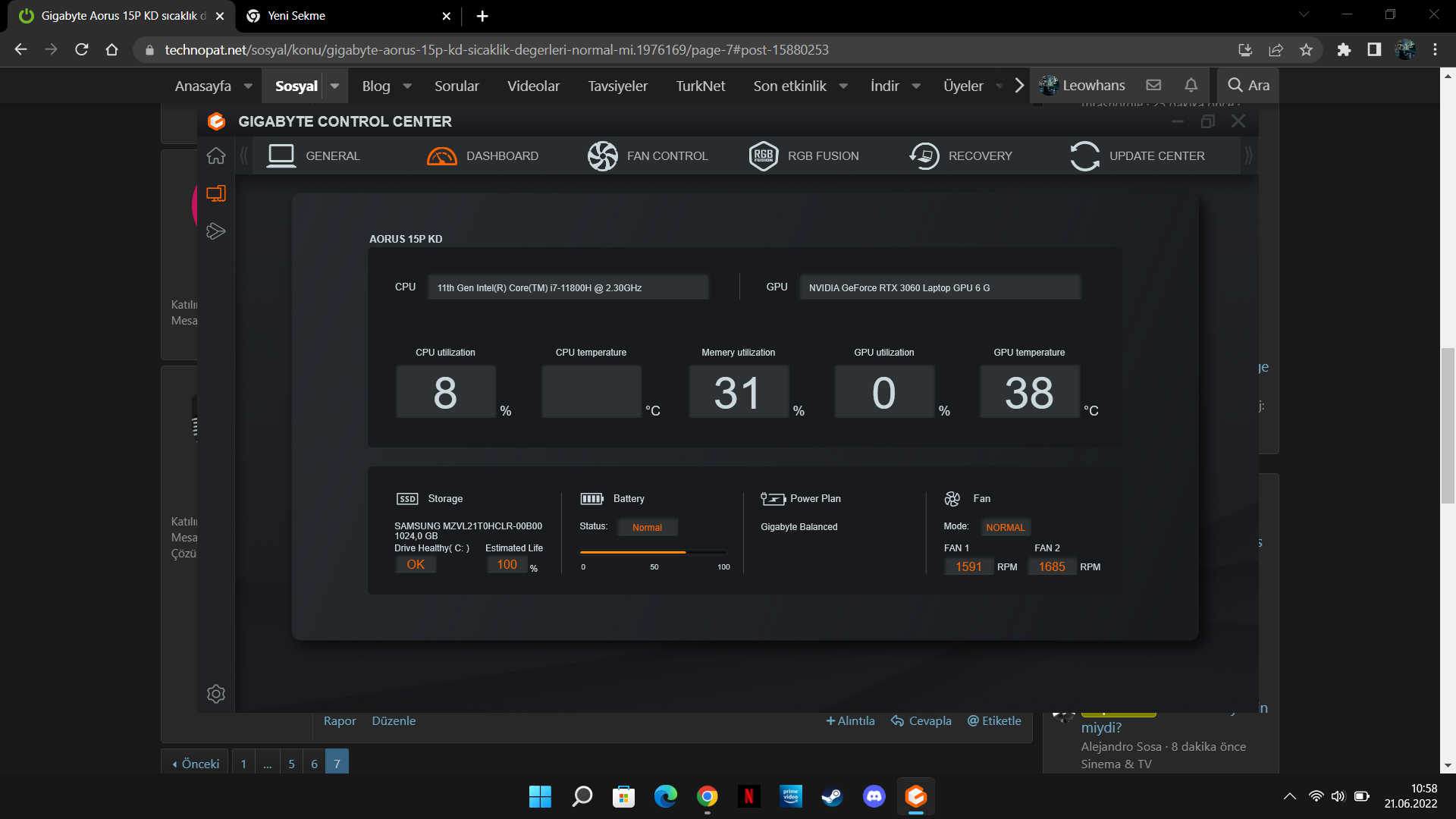
Task: Open the İndir dropdown menu
Action: [916, 86]
